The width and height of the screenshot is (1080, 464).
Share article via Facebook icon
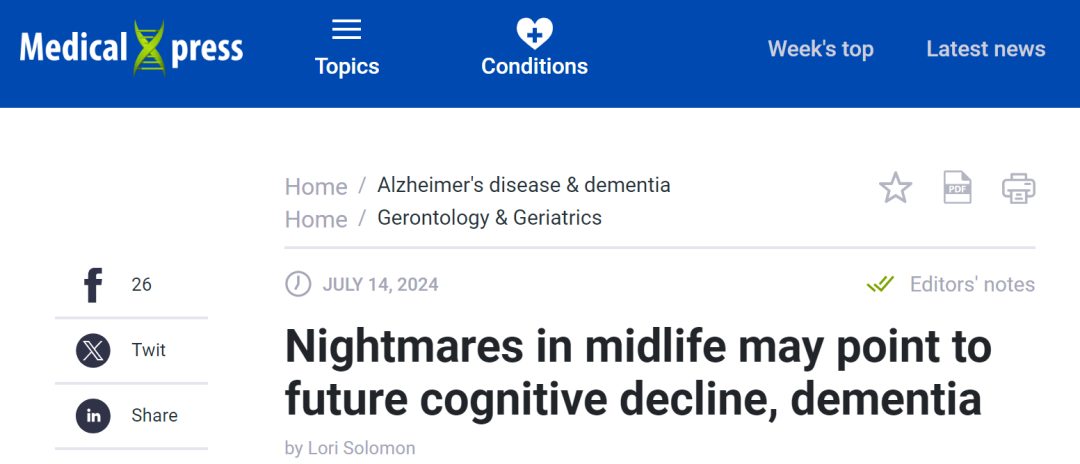(x=93, y=285)
